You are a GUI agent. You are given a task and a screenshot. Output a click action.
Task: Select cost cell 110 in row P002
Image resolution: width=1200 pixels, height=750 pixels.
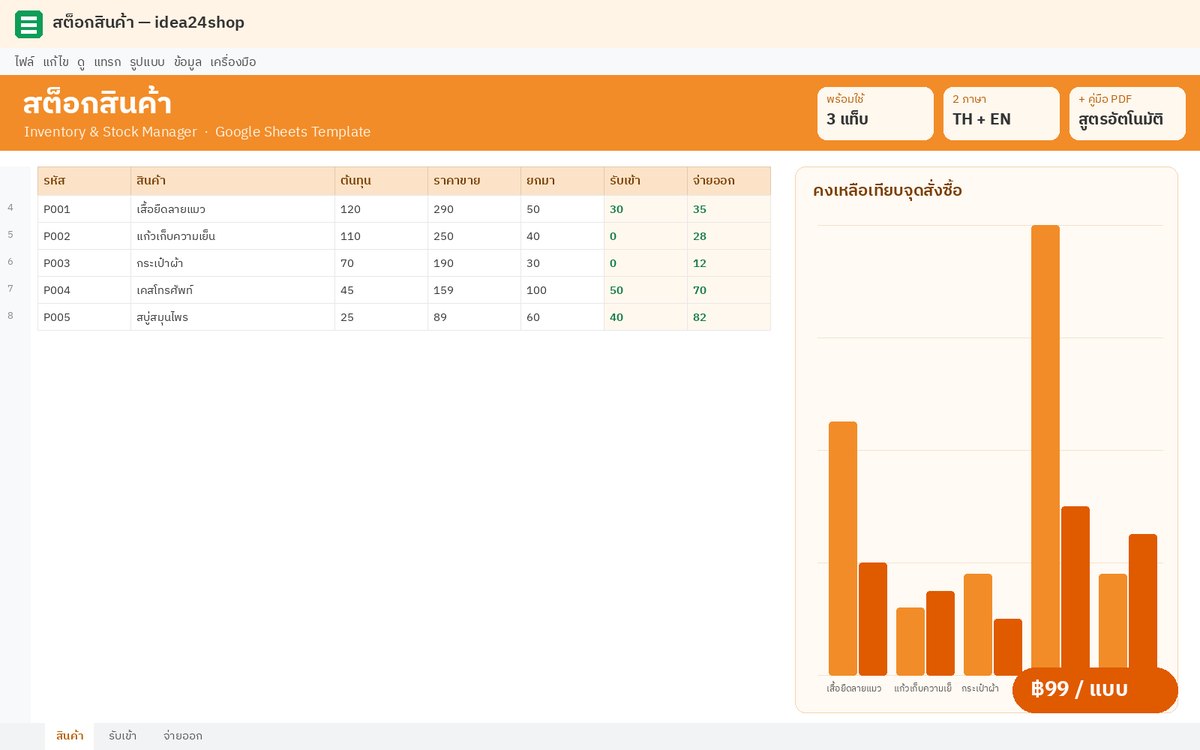(x=381, y=236)
